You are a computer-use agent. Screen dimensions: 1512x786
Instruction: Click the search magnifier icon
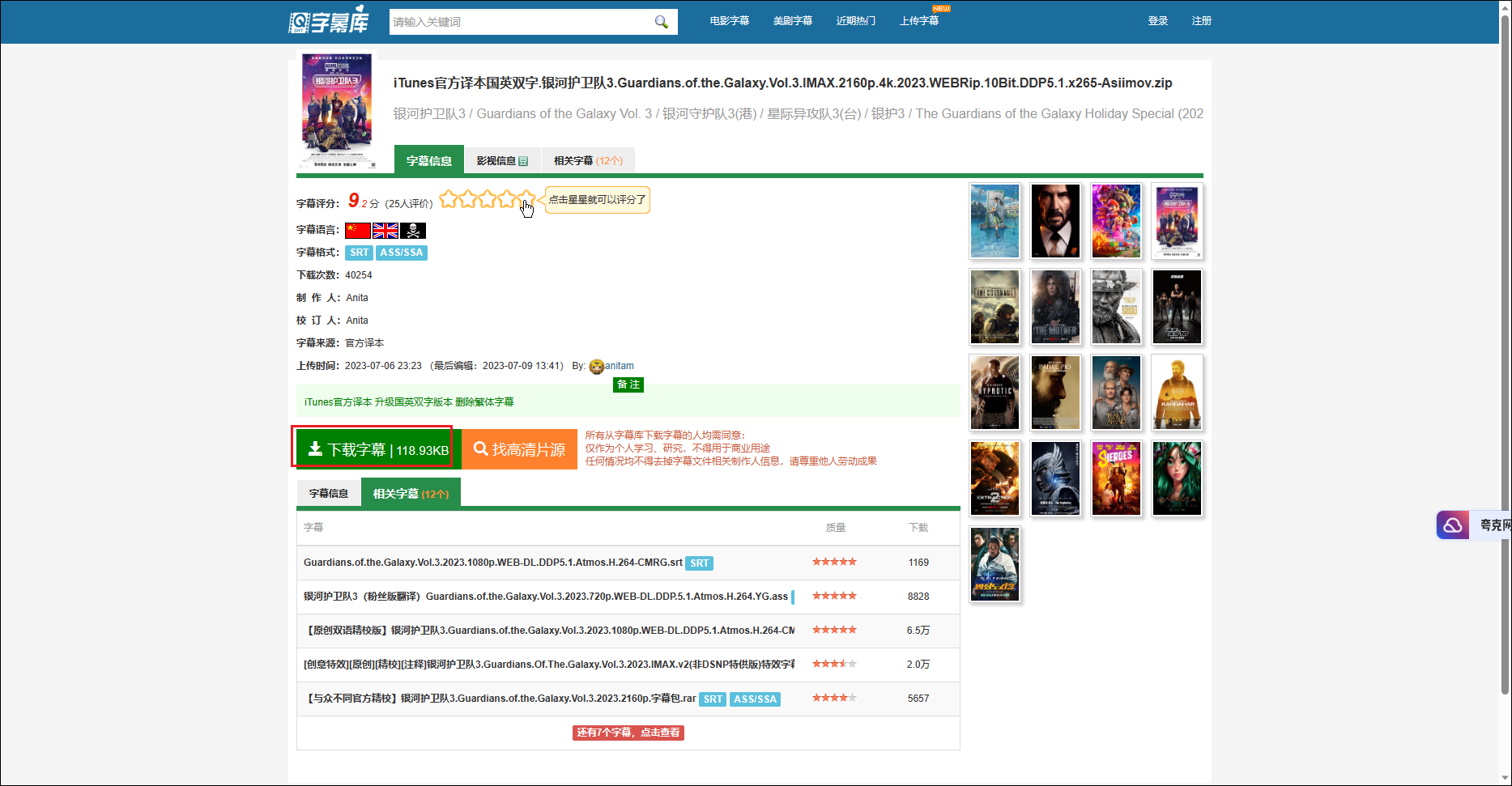tap(661, 22)
